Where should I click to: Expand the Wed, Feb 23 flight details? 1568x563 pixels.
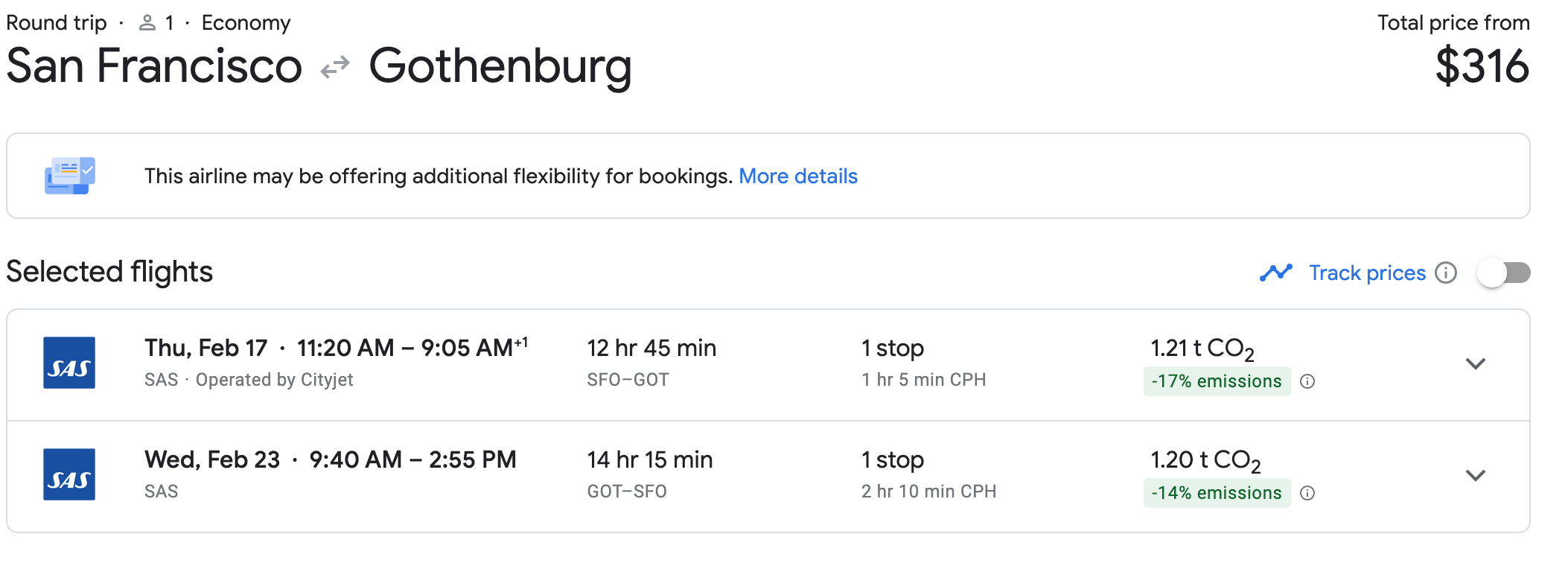click(x=1475, y=476)
